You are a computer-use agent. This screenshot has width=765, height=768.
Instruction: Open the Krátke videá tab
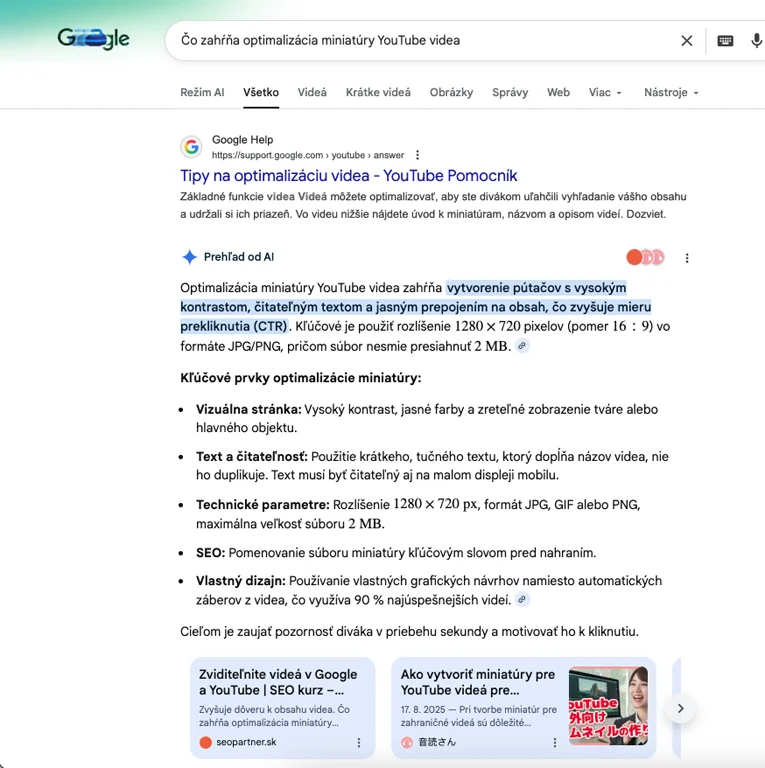coord(378,93)
